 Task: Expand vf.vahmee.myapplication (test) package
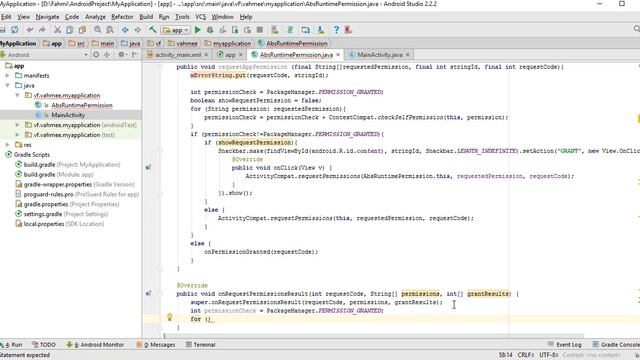pos(17,135)
